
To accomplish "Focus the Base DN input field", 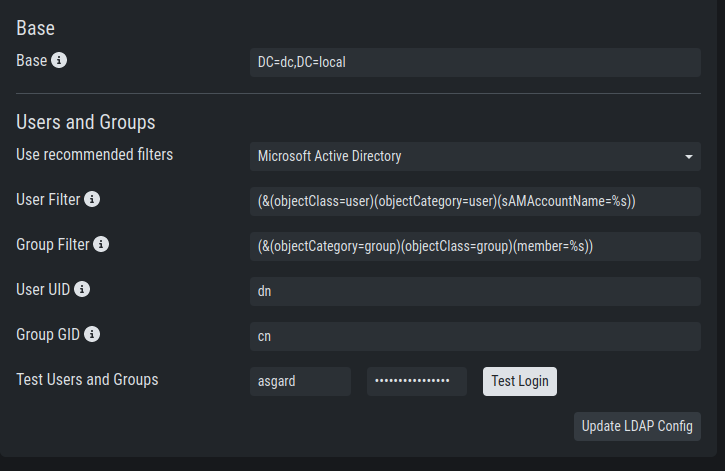I will [x=475, y=62].
